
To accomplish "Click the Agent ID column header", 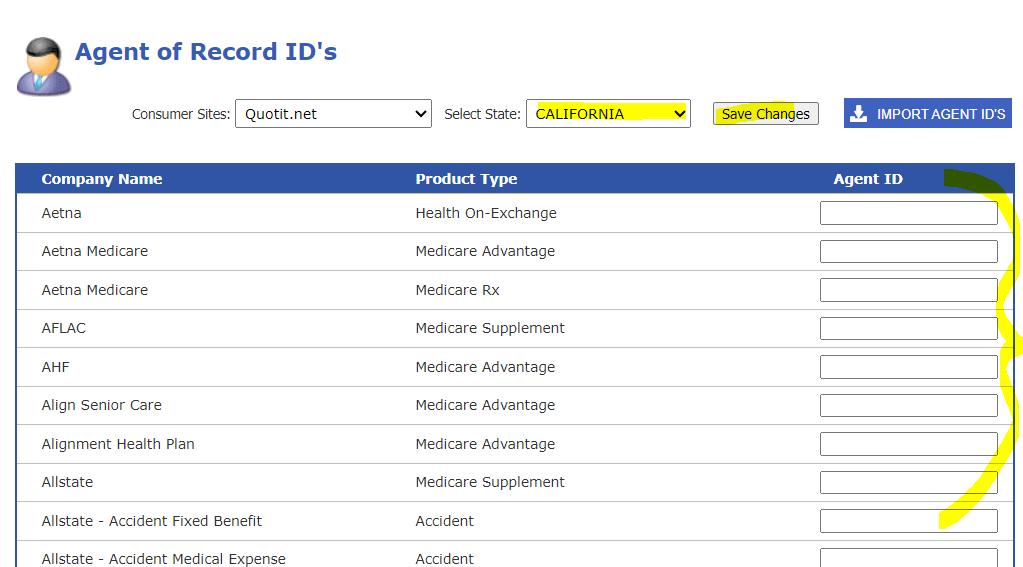I will pos(867,179).
